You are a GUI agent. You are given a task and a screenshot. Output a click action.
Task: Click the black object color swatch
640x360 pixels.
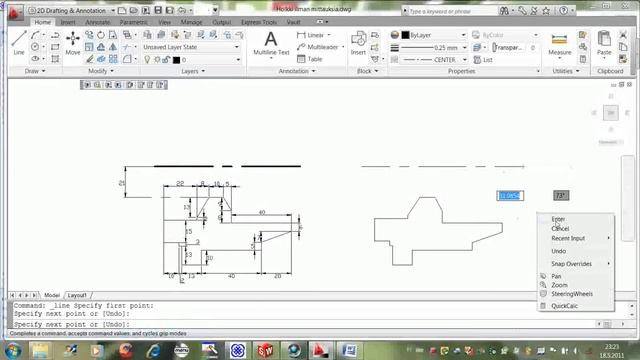coord(405,35)
